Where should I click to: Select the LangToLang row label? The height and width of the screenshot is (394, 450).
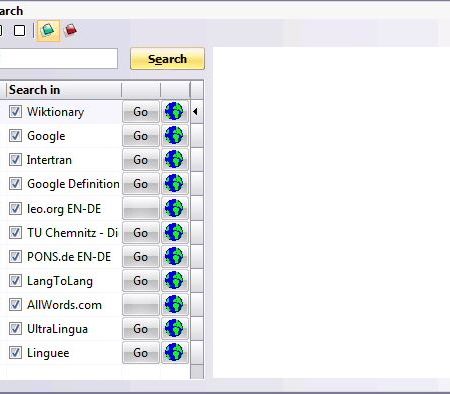pos(60,281)
